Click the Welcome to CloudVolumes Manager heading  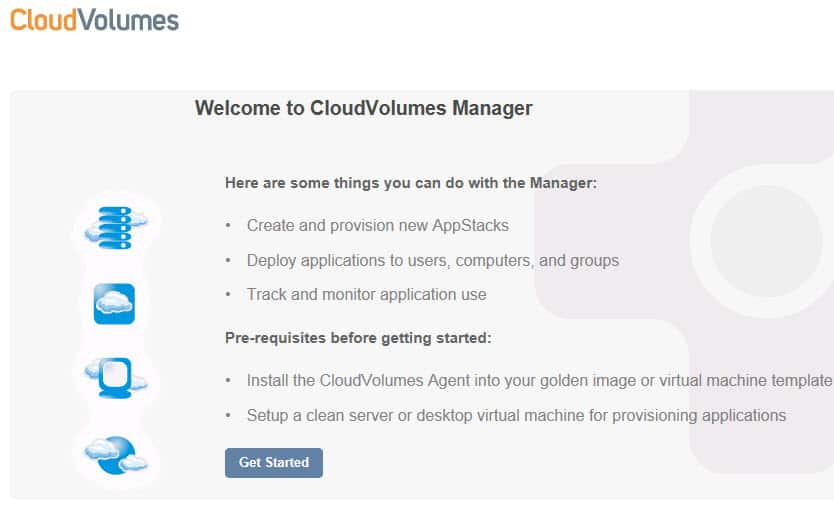click(x=363, y=108)
